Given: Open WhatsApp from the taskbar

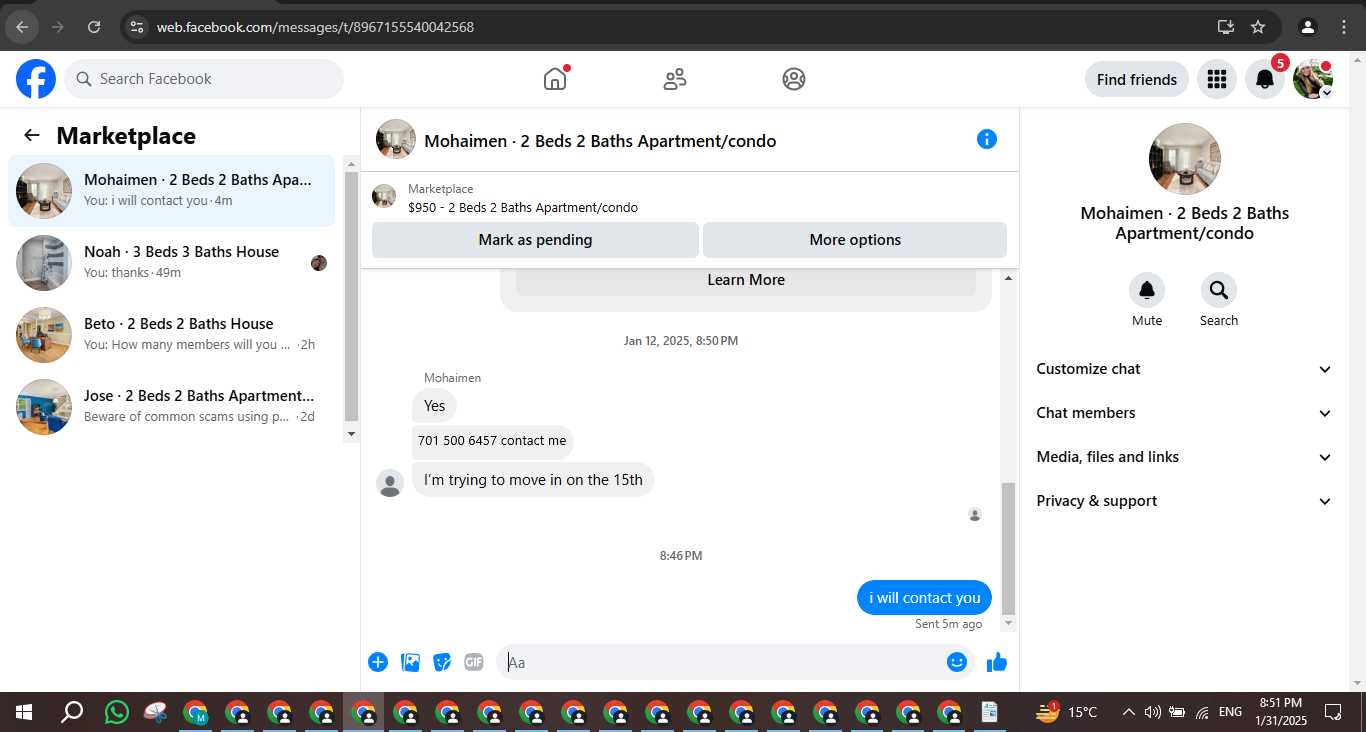Looking at the screenshot, I should [117, 712].
